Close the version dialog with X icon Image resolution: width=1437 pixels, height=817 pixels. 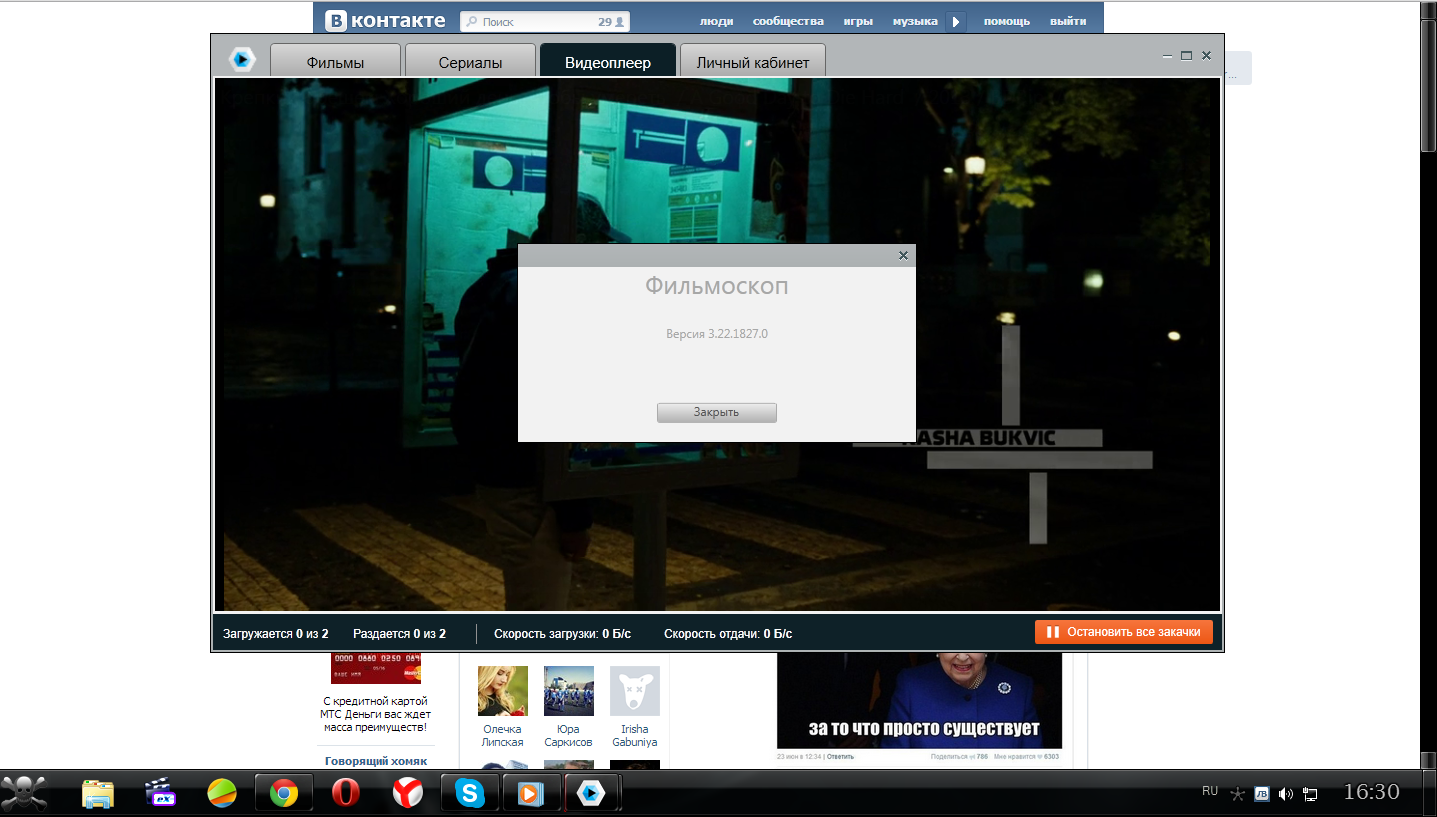[x=903, y=256]
